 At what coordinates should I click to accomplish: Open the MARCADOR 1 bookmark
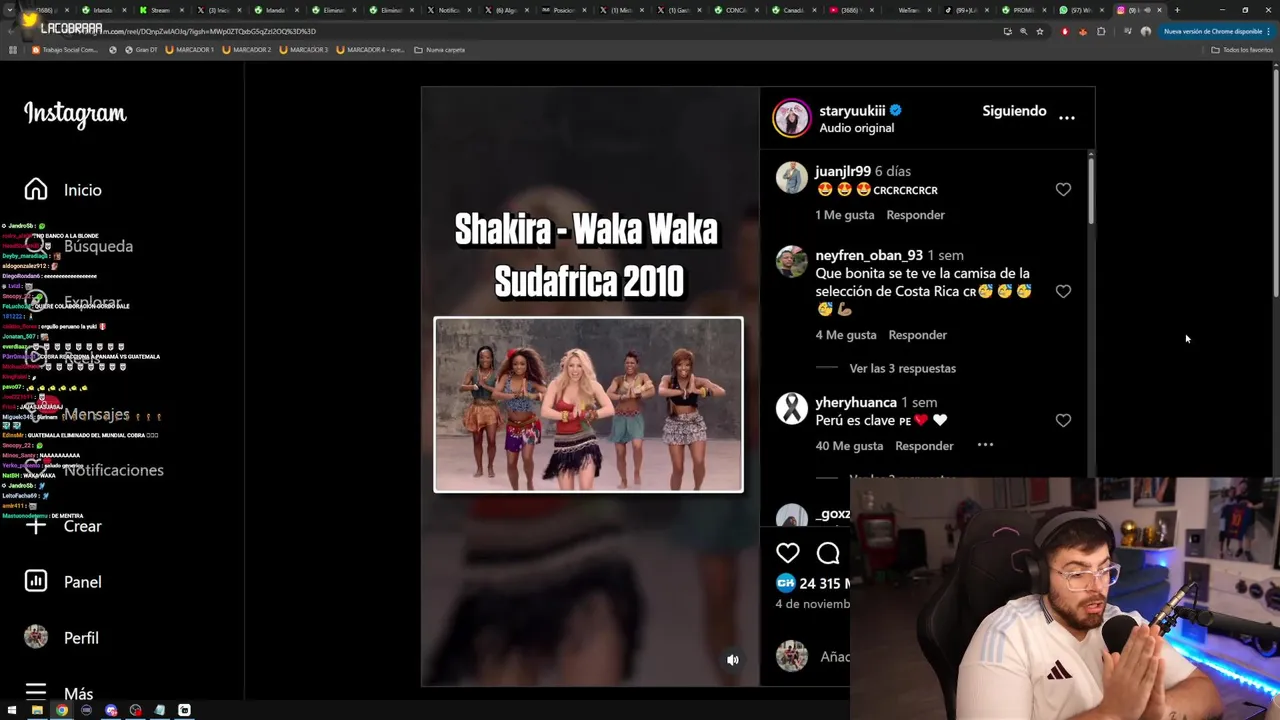(190, 49)
